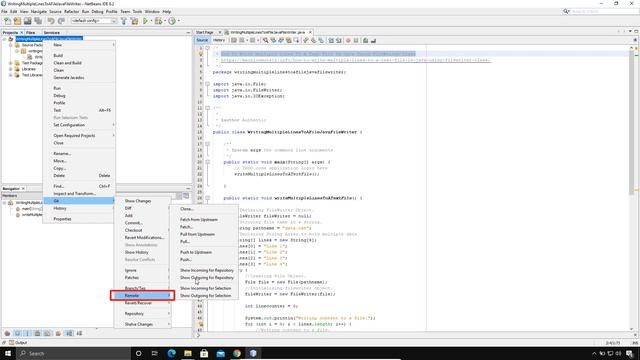Open the Run Project dropdown arrow

(151, 21)
